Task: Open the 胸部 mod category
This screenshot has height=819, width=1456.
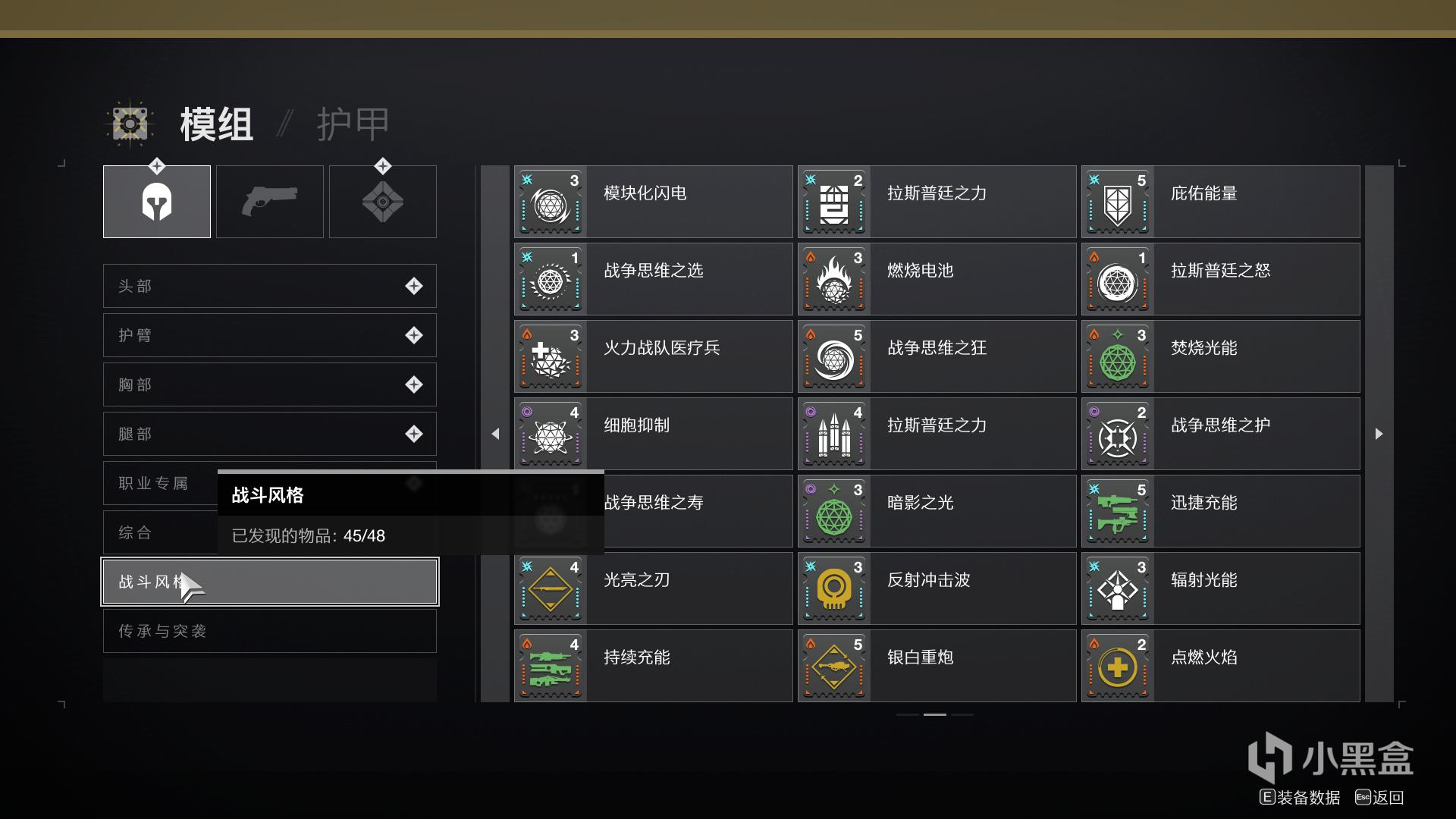Action: [x=270, y=384]
